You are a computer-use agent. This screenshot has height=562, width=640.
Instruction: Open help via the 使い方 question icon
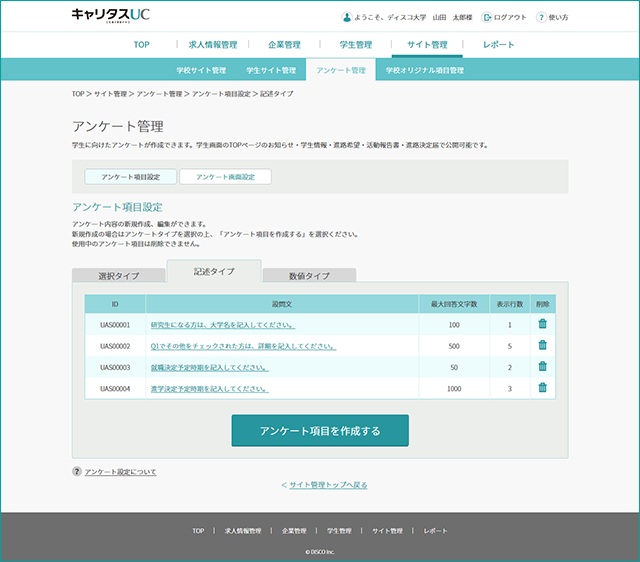coord(541,17)
